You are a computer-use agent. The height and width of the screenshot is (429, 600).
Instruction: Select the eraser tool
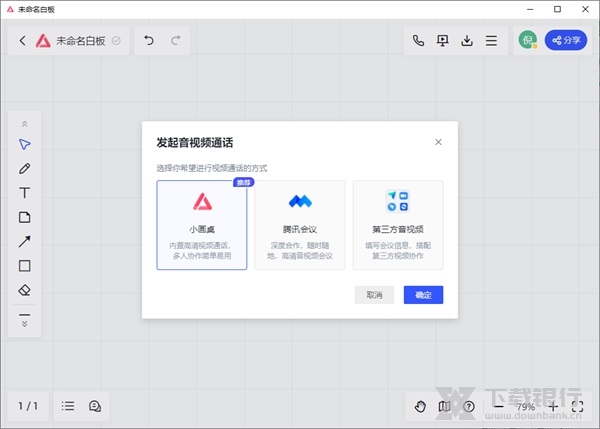click(x=24, y=290)
